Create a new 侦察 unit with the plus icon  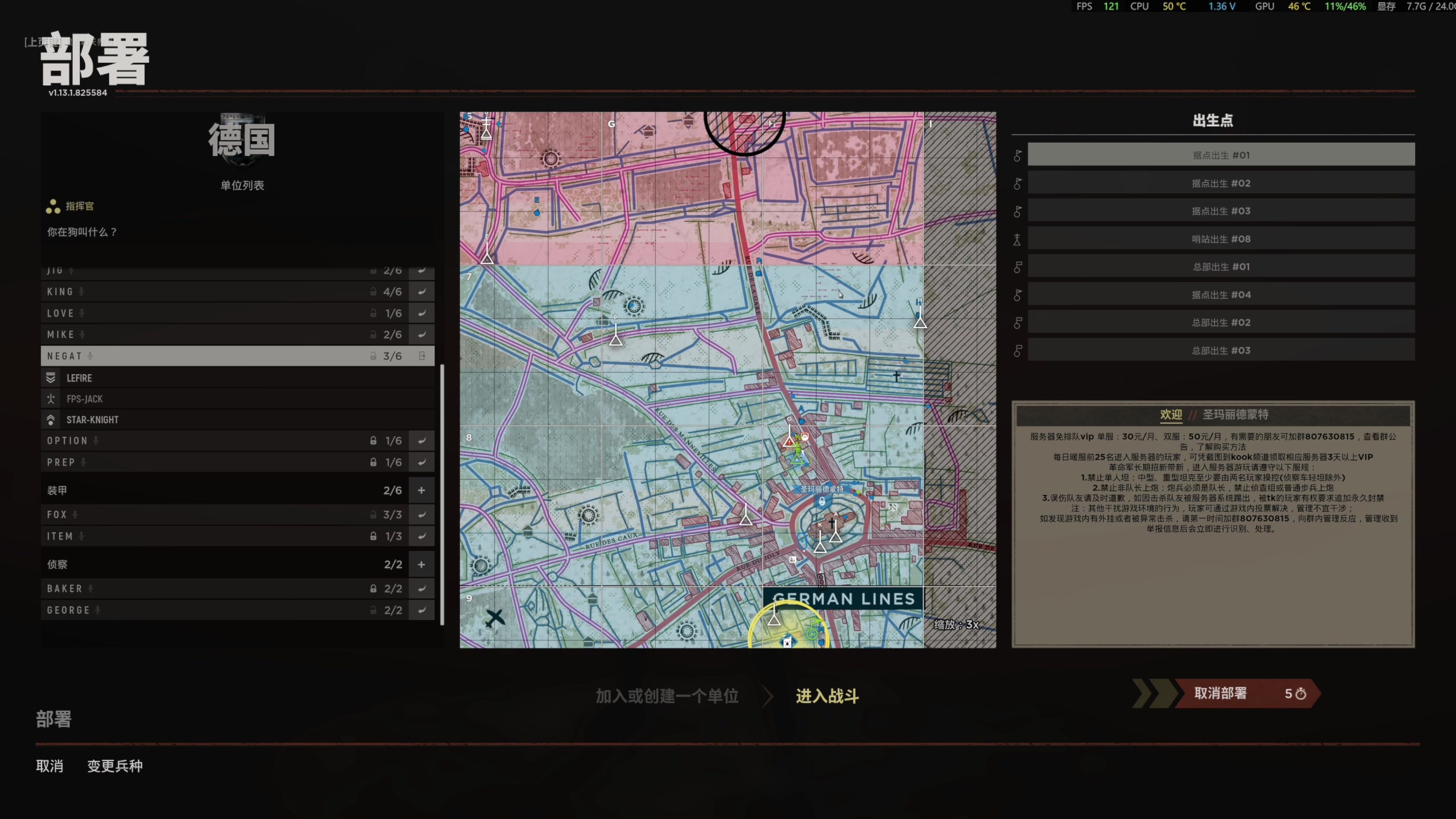421,564
